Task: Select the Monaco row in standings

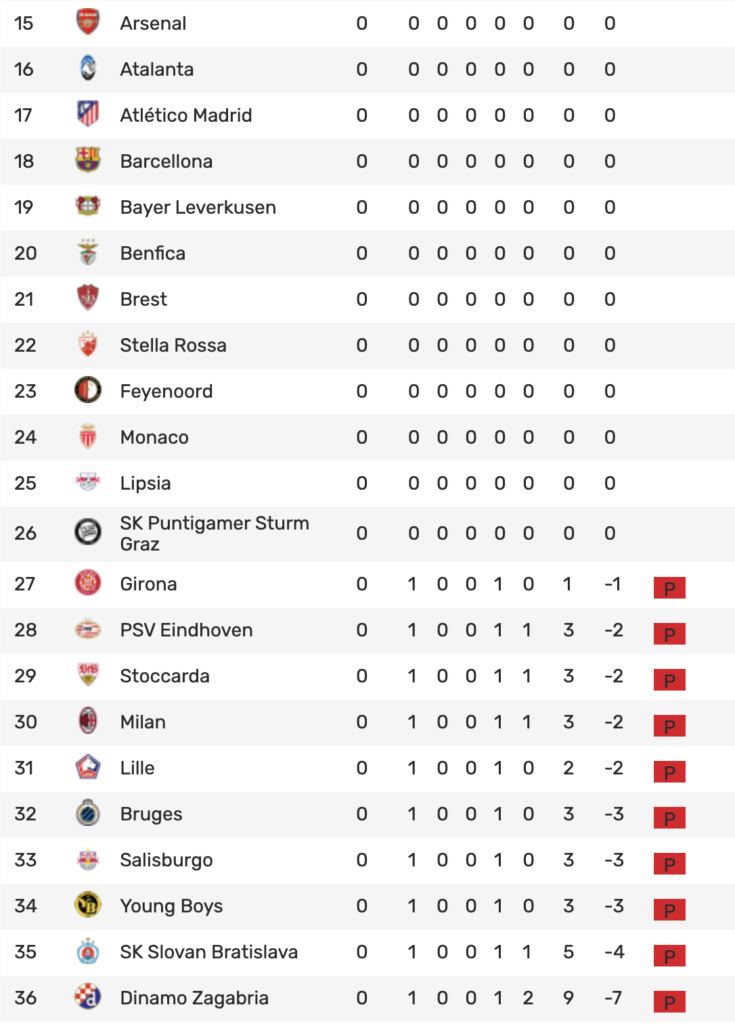Action: click(367, 437)
